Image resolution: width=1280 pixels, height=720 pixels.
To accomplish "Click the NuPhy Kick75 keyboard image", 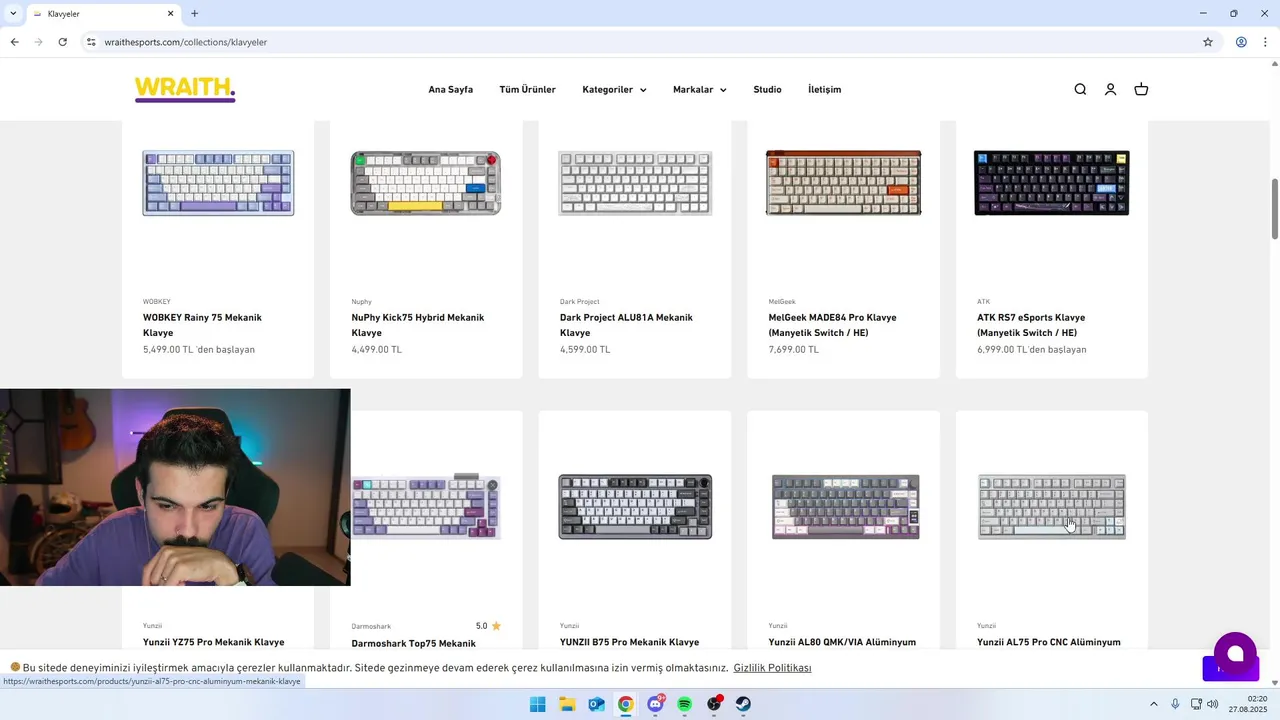I will (x=426, y=183).
